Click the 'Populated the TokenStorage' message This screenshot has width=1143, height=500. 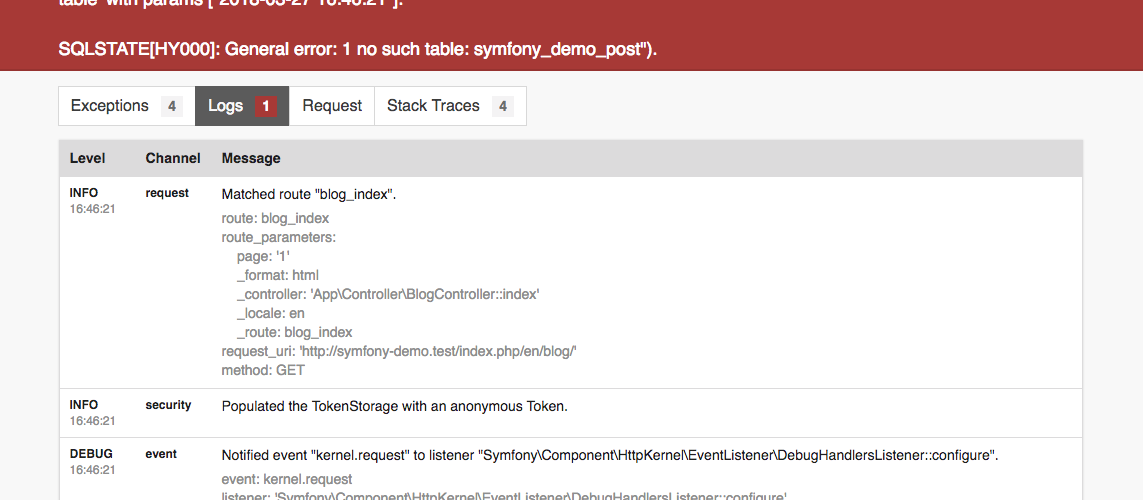[394, 407]
